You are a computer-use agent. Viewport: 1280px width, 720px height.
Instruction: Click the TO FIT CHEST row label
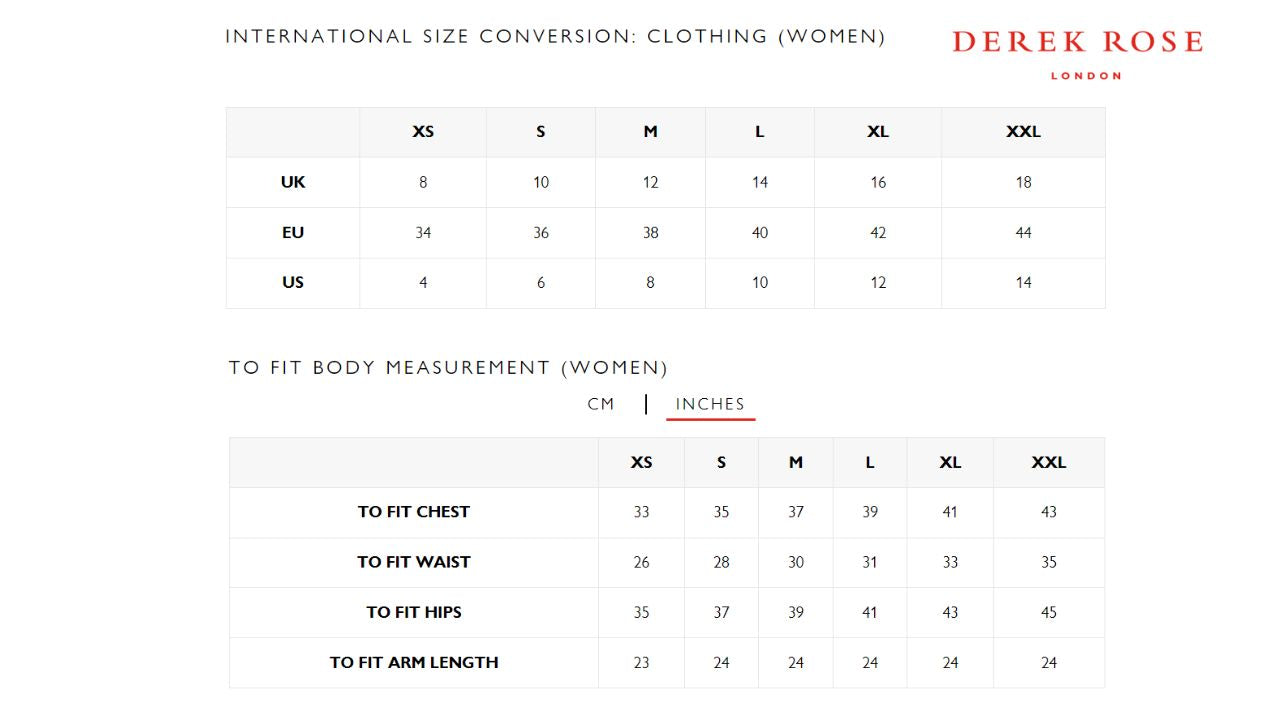[x=414, y=512]
